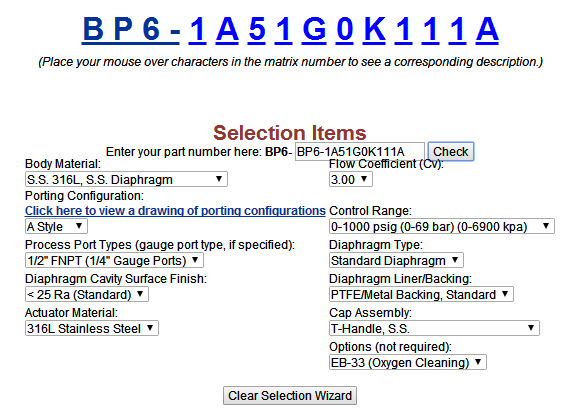Click the digit 0 in matrix number

[x=345, y=29]
